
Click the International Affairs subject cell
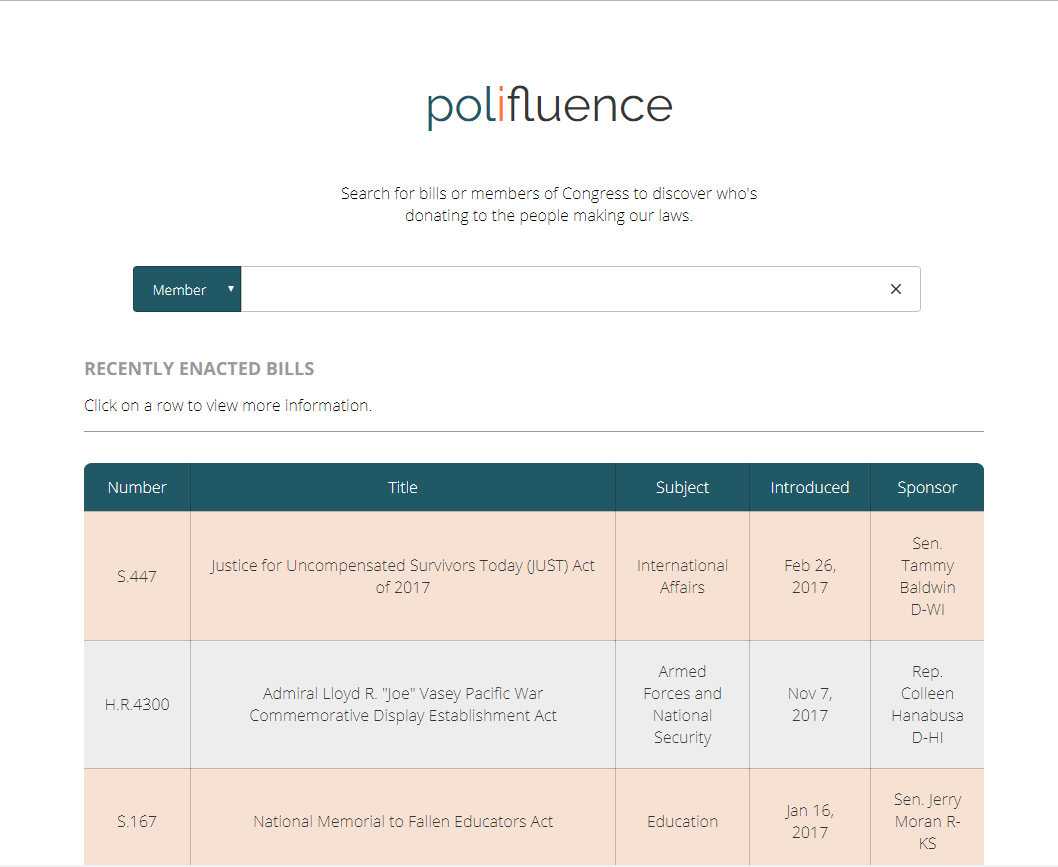(x=682, y=576)
